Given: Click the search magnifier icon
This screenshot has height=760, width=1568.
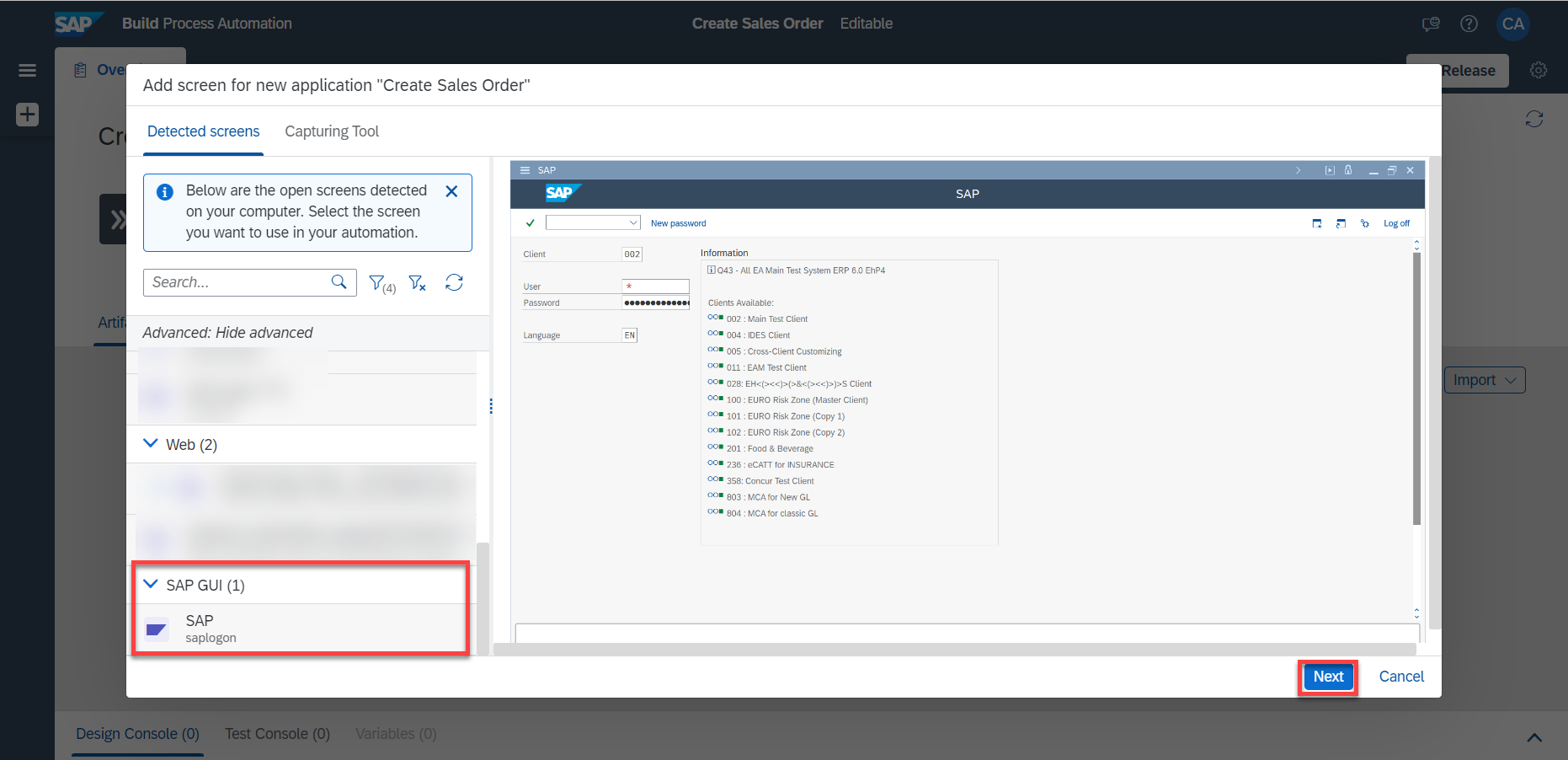Looking at the screenshot, I should (339, 282).
